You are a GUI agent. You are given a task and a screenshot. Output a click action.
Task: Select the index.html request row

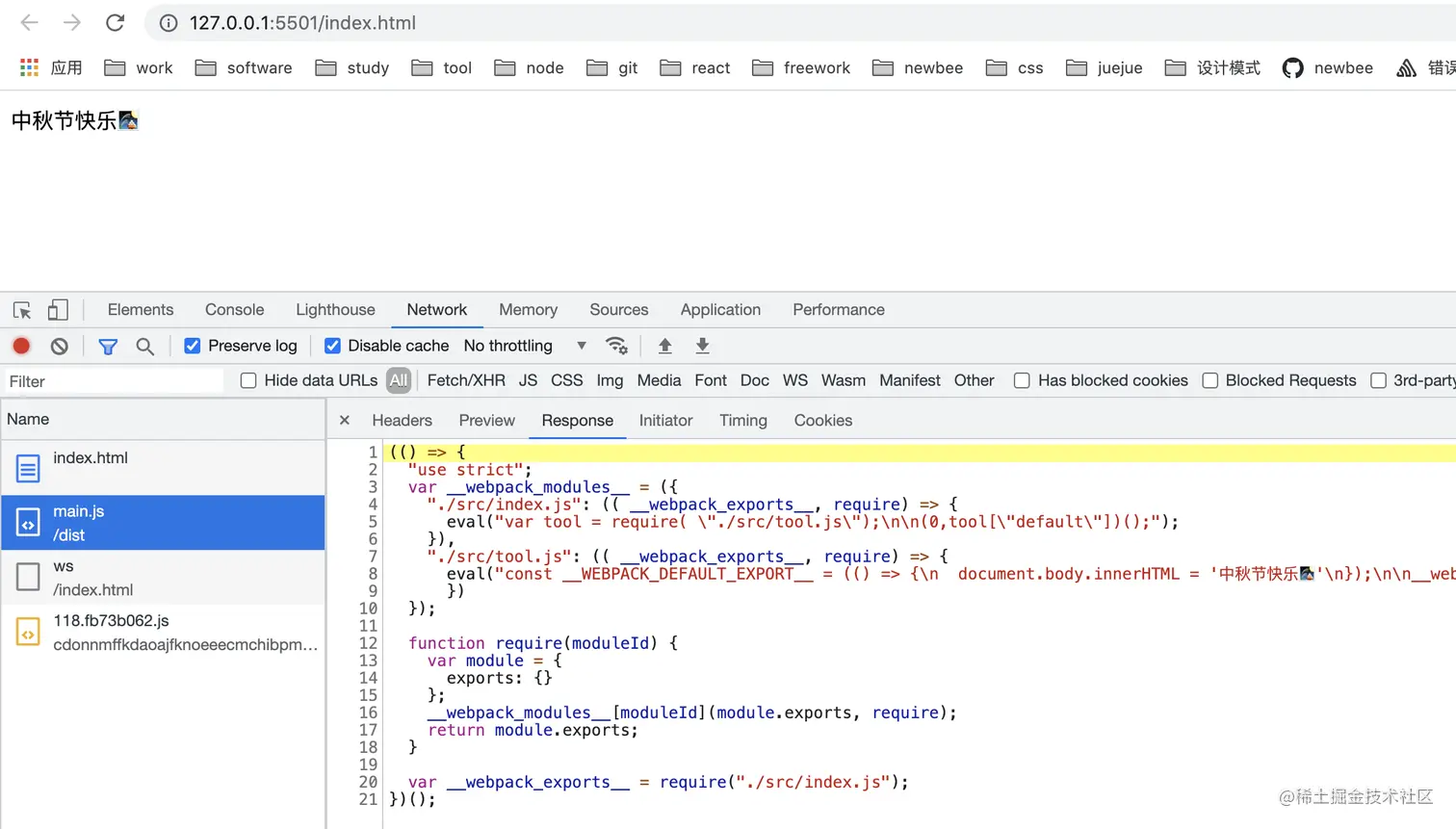pyautogui.click(x=163, y=468)
